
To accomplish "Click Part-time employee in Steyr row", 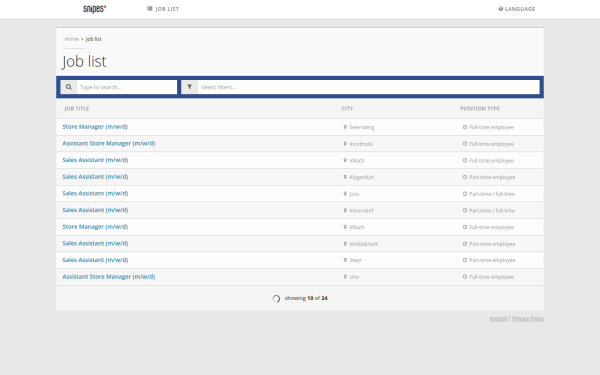I will click(492, 261).
